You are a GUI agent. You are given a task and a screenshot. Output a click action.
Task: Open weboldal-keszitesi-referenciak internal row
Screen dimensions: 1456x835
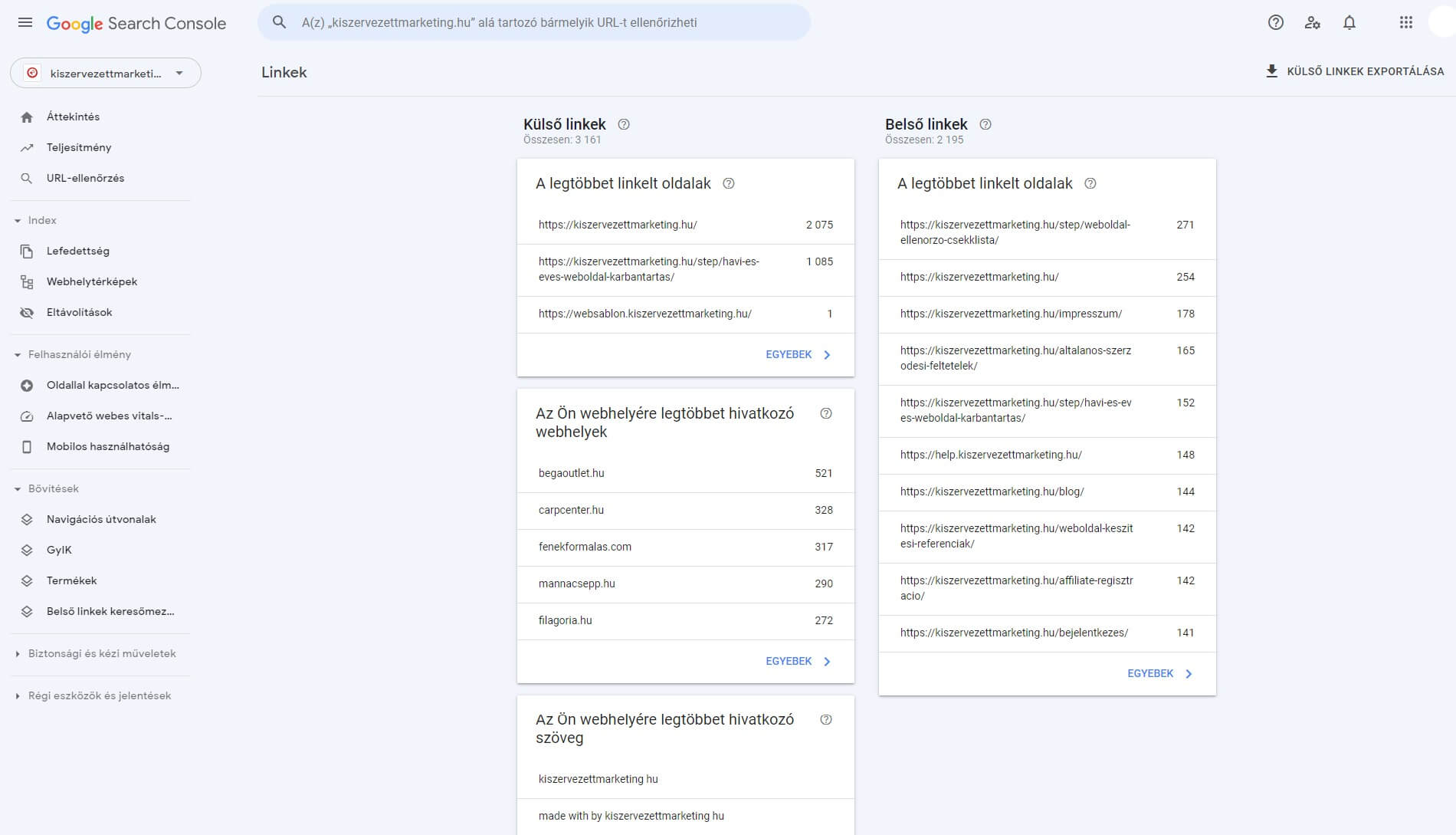[1048, 536]
